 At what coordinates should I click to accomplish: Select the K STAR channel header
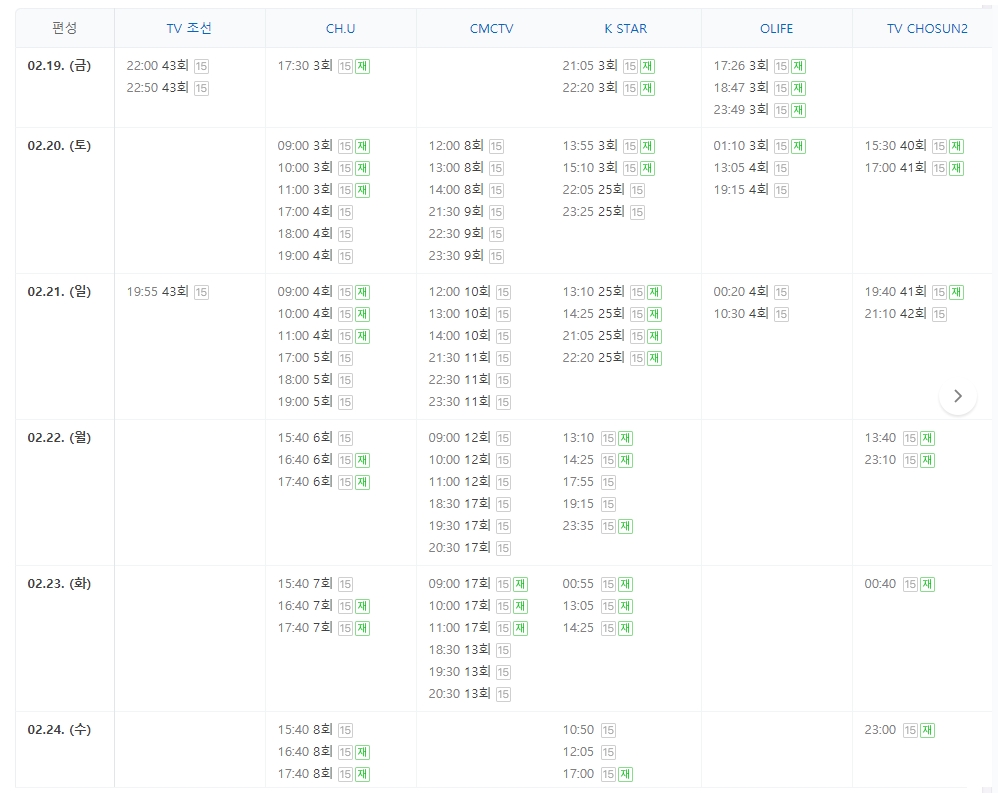coord(626,29)
